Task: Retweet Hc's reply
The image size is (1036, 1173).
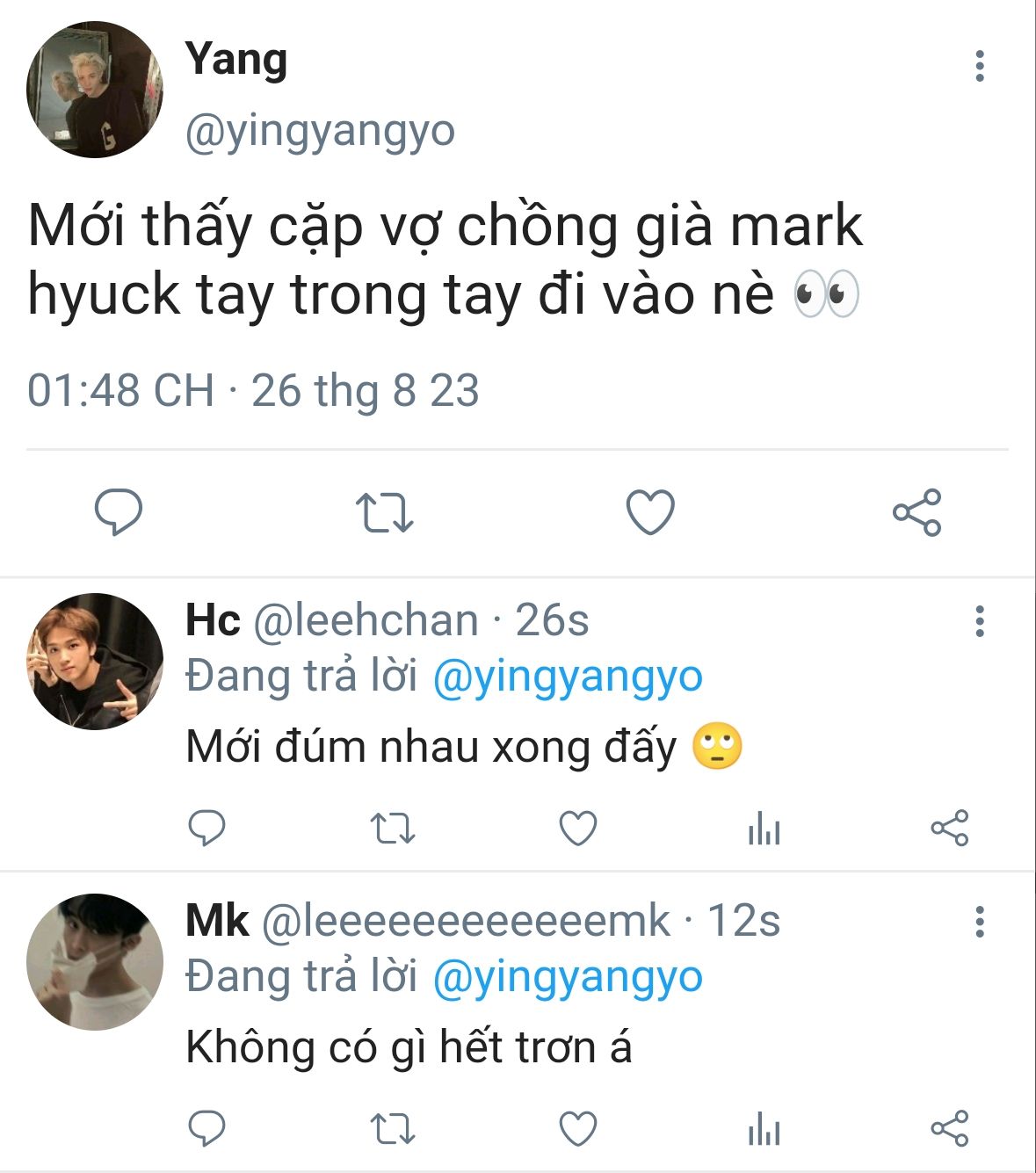Action: pos(392,829)
